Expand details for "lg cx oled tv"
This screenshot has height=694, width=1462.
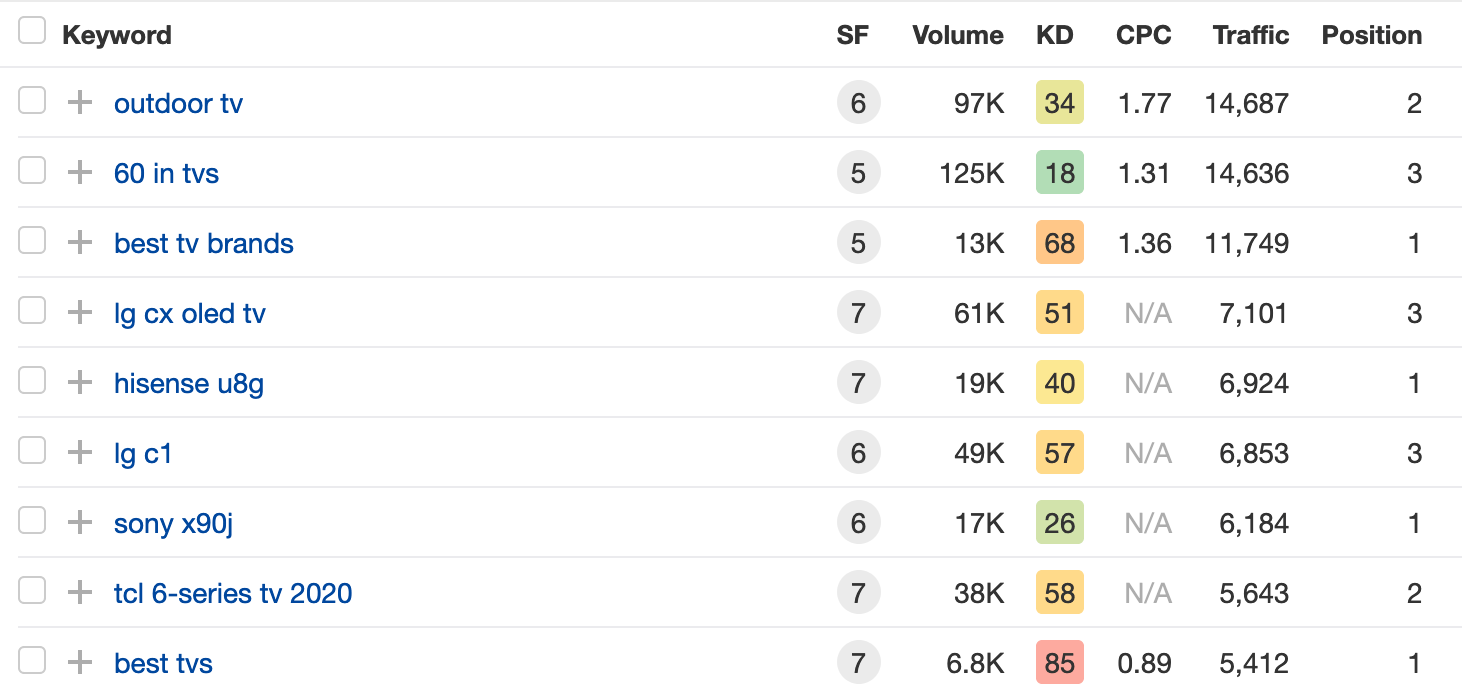[78, 313]
